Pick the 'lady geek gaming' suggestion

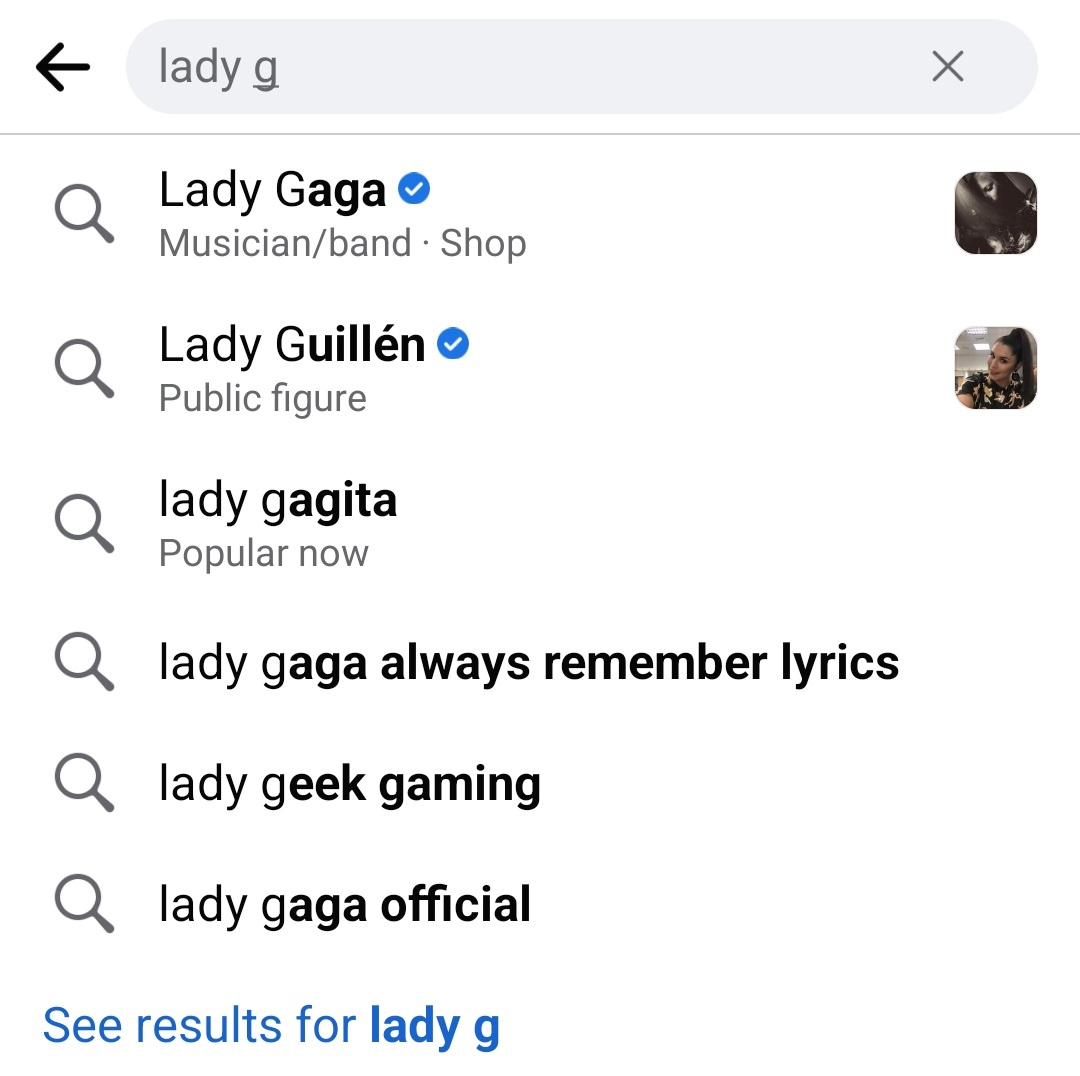coord(350,784)
